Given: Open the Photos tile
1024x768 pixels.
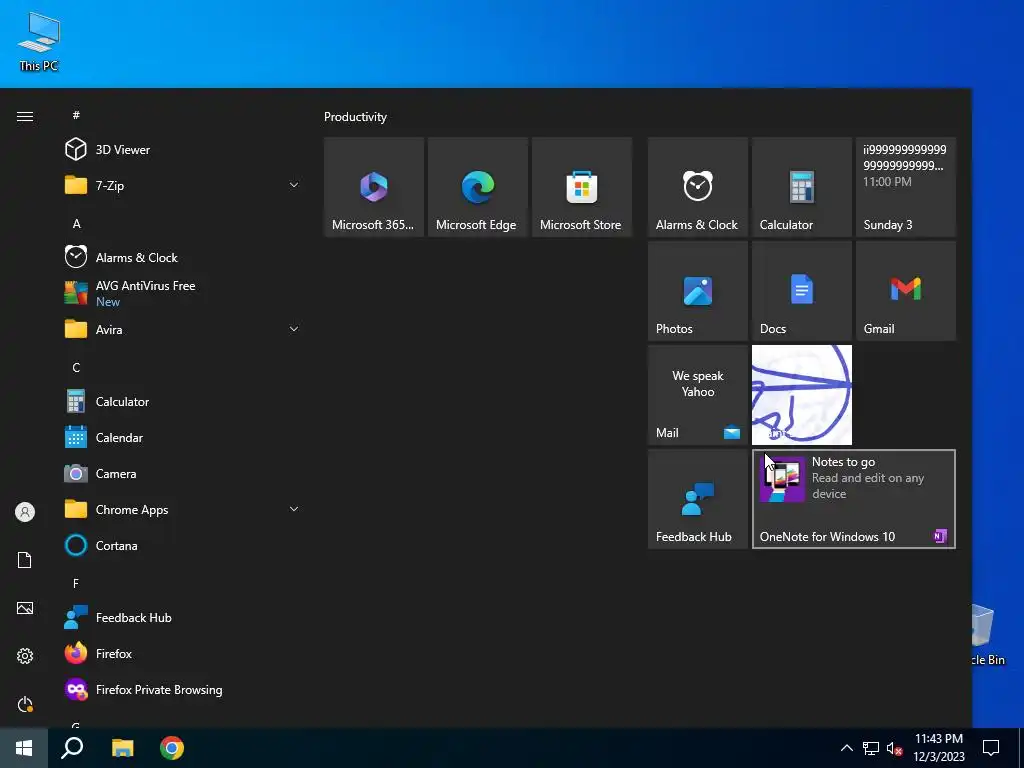Looking at the screenshot, I should point(697,291).
